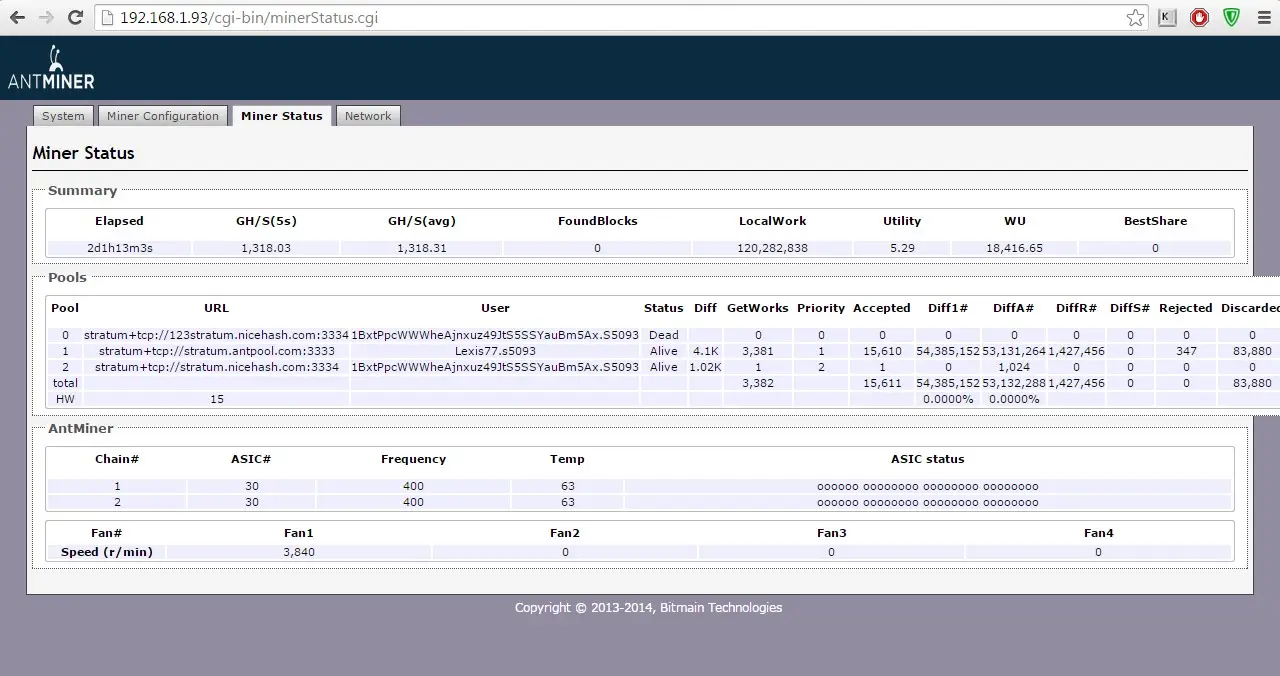Click the DiffS# column header
This screenshot has height=676, width=1280.
coord(1130,308)
